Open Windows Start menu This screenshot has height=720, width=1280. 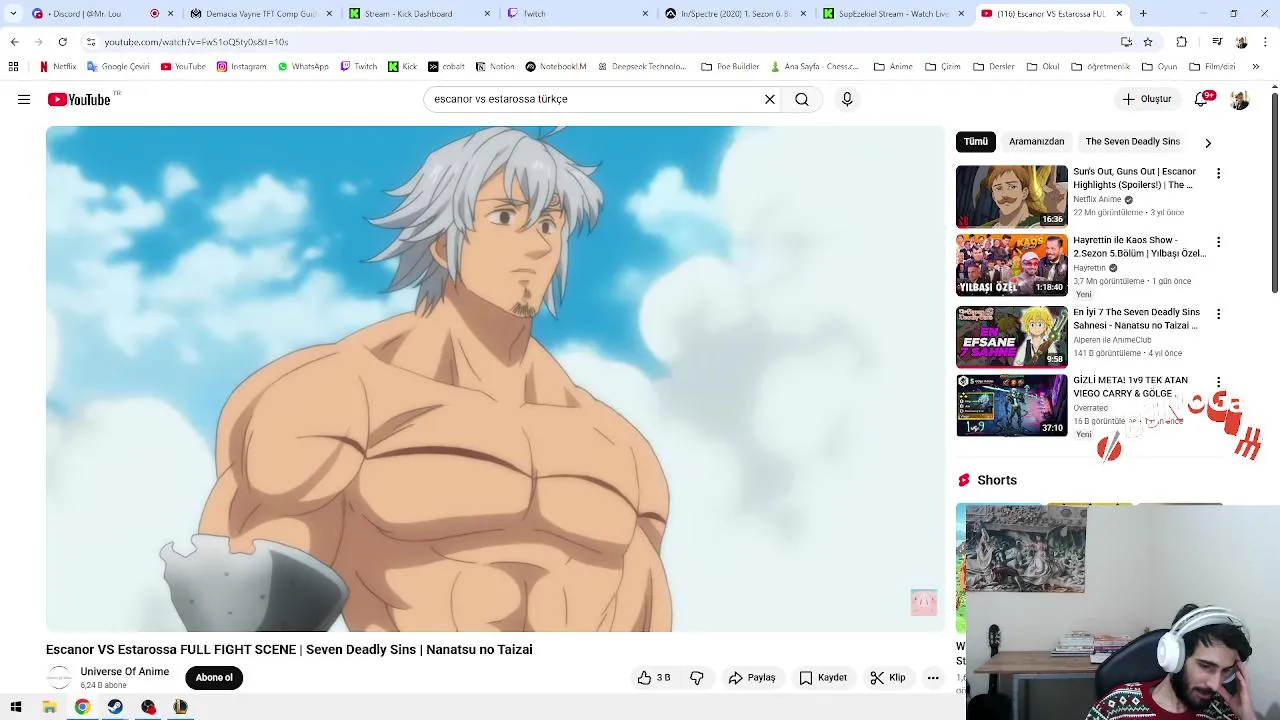click(16, 707)
